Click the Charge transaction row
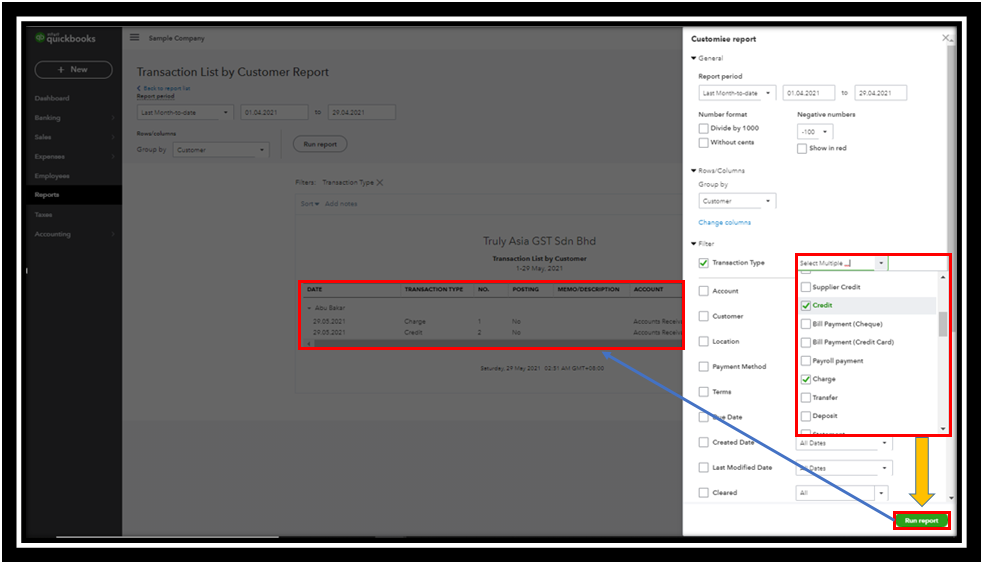981x563 pixels. 491,322
